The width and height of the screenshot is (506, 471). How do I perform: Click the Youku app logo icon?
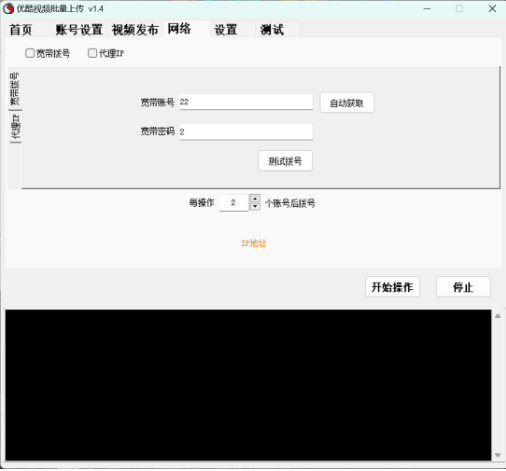8,9
